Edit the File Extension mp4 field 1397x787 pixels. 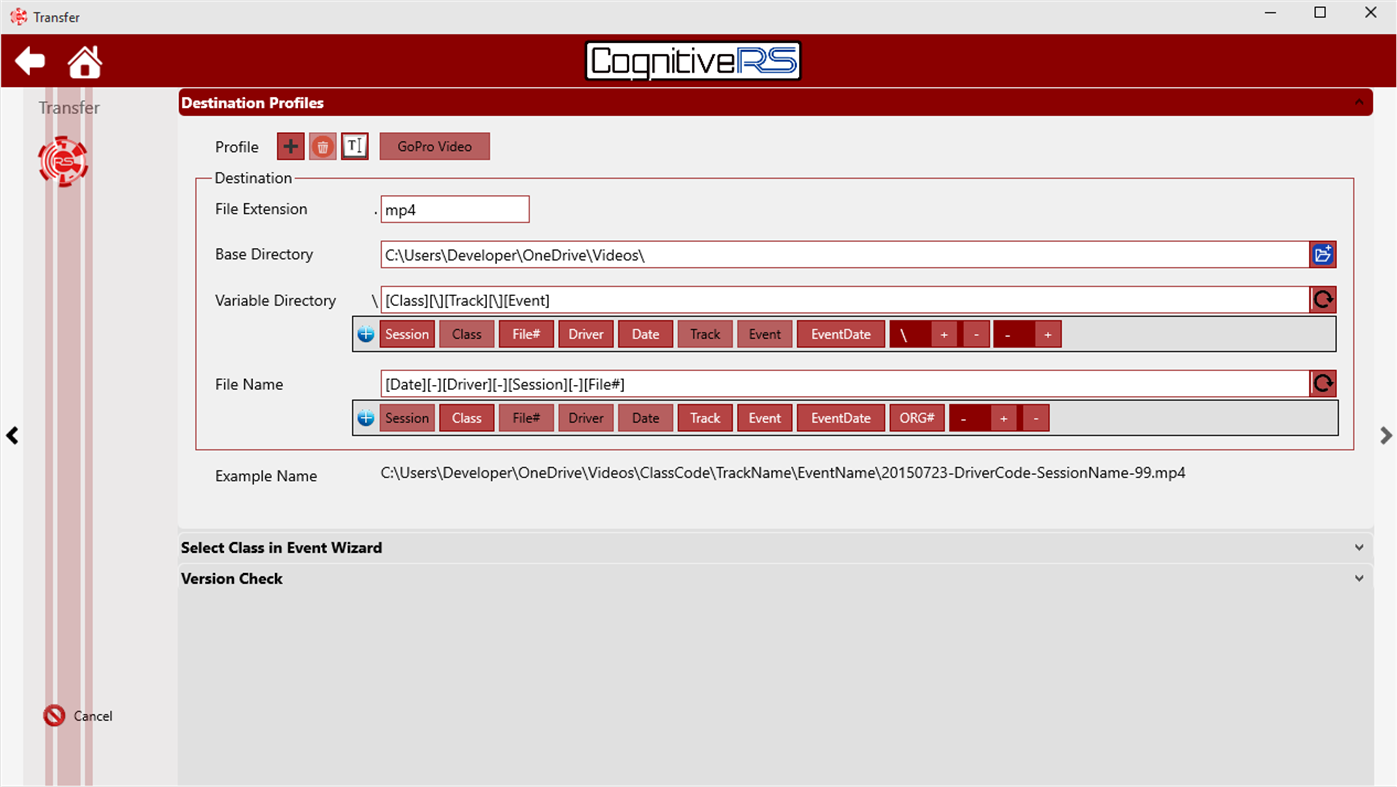point(455,209)
